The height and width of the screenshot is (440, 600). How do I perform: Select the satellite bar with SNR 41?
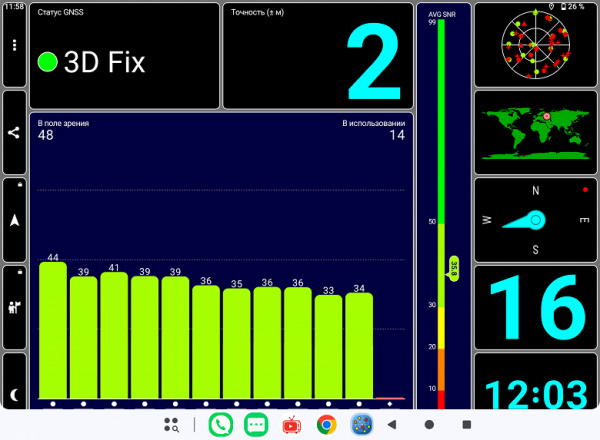pos(114,335)
